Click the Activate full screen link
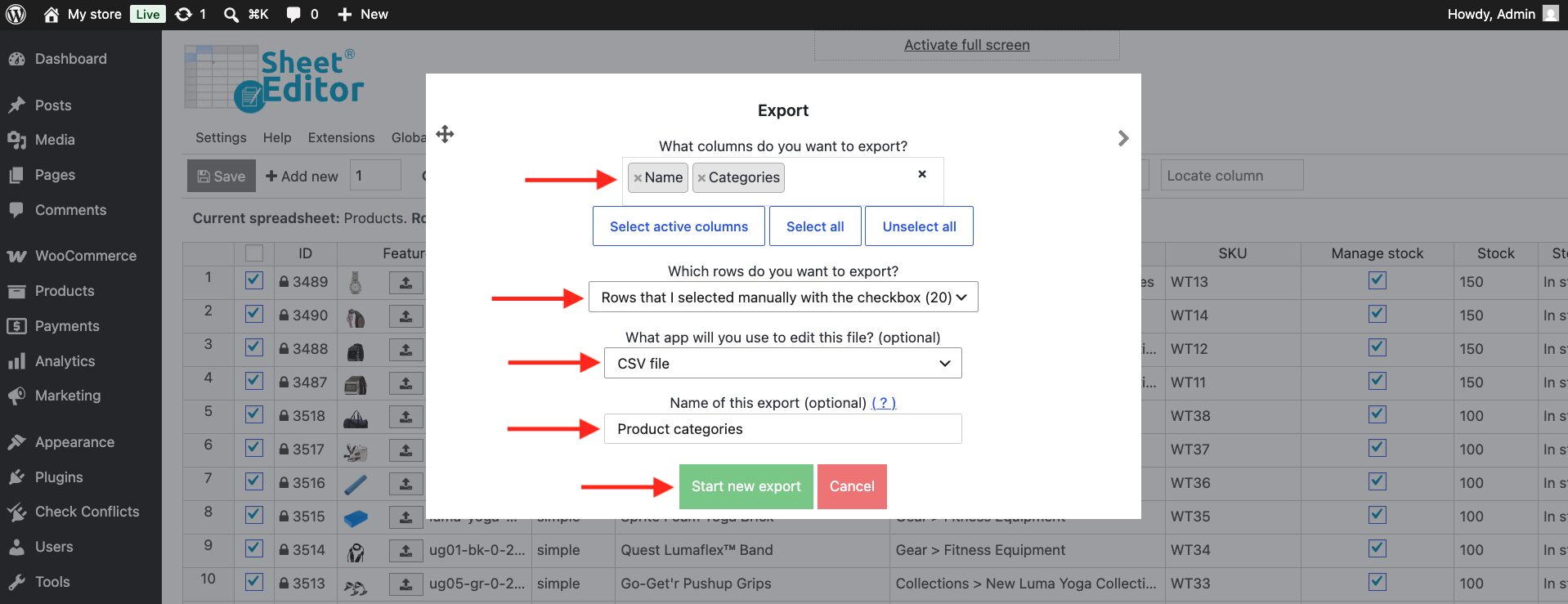This screenshot has height=604, width=1568. 967,45
